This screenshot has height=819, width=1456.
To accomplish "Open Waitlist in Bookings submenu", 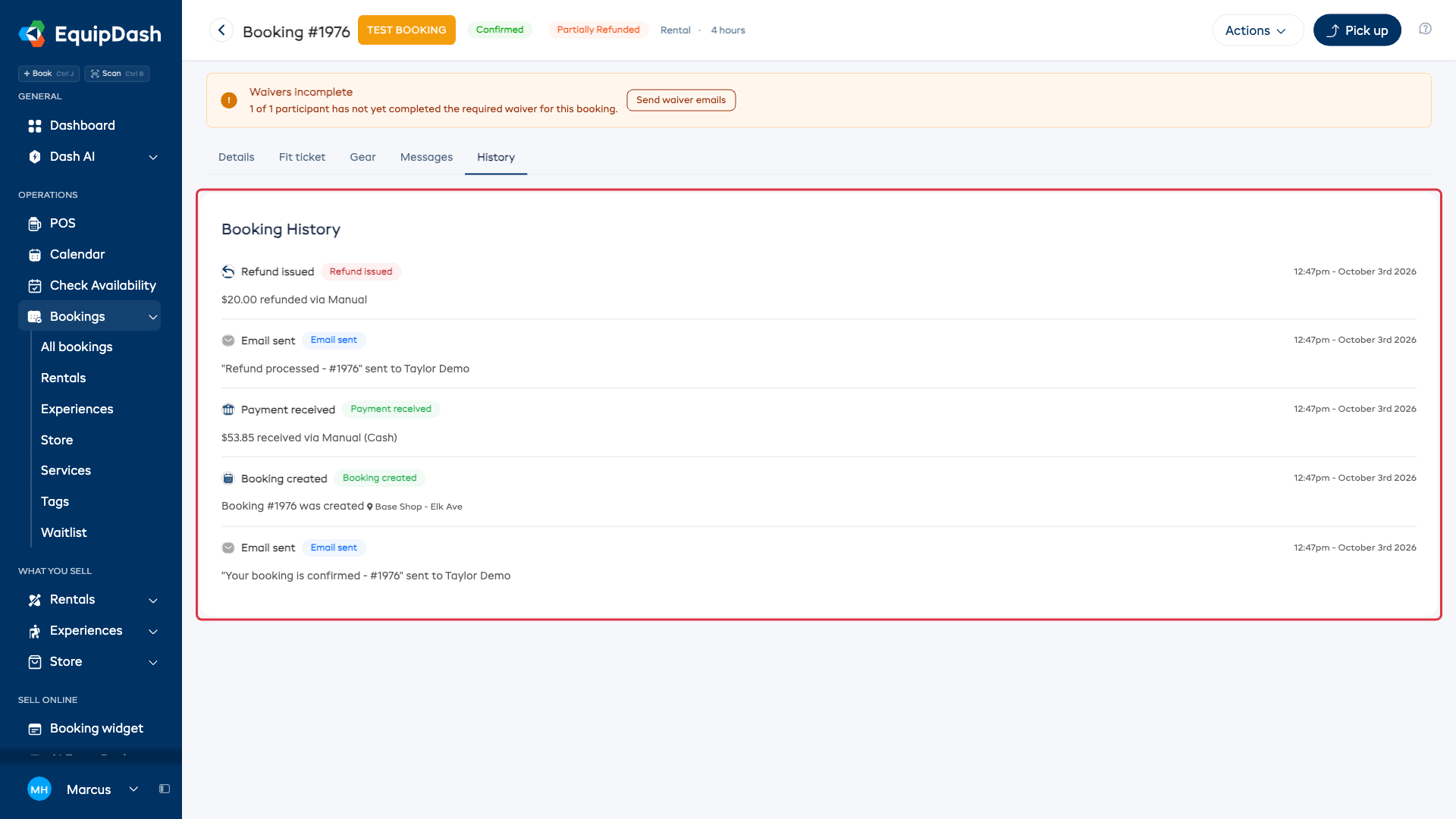I will [x=64, y=532].
